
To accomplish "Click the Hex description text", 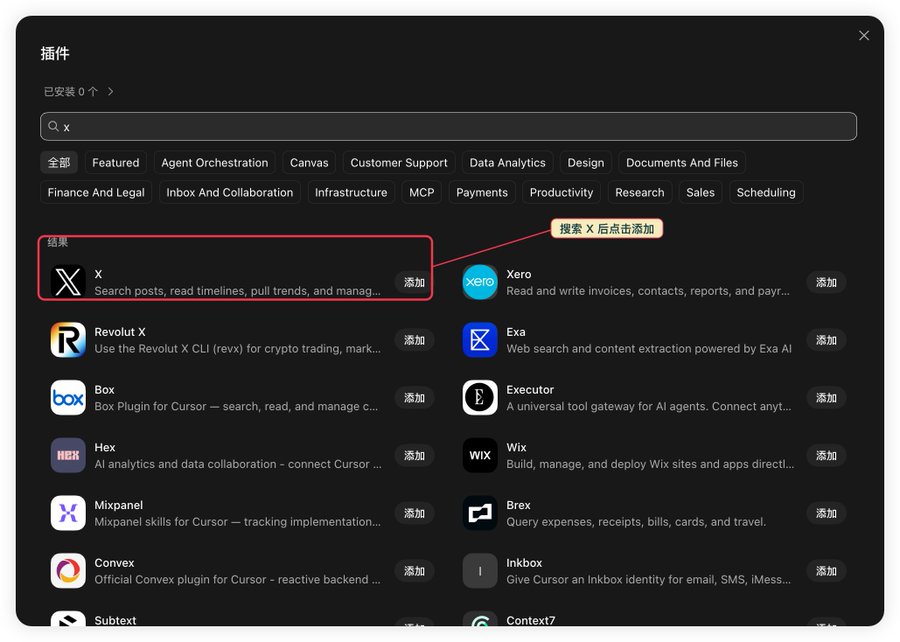I will 238,464.
